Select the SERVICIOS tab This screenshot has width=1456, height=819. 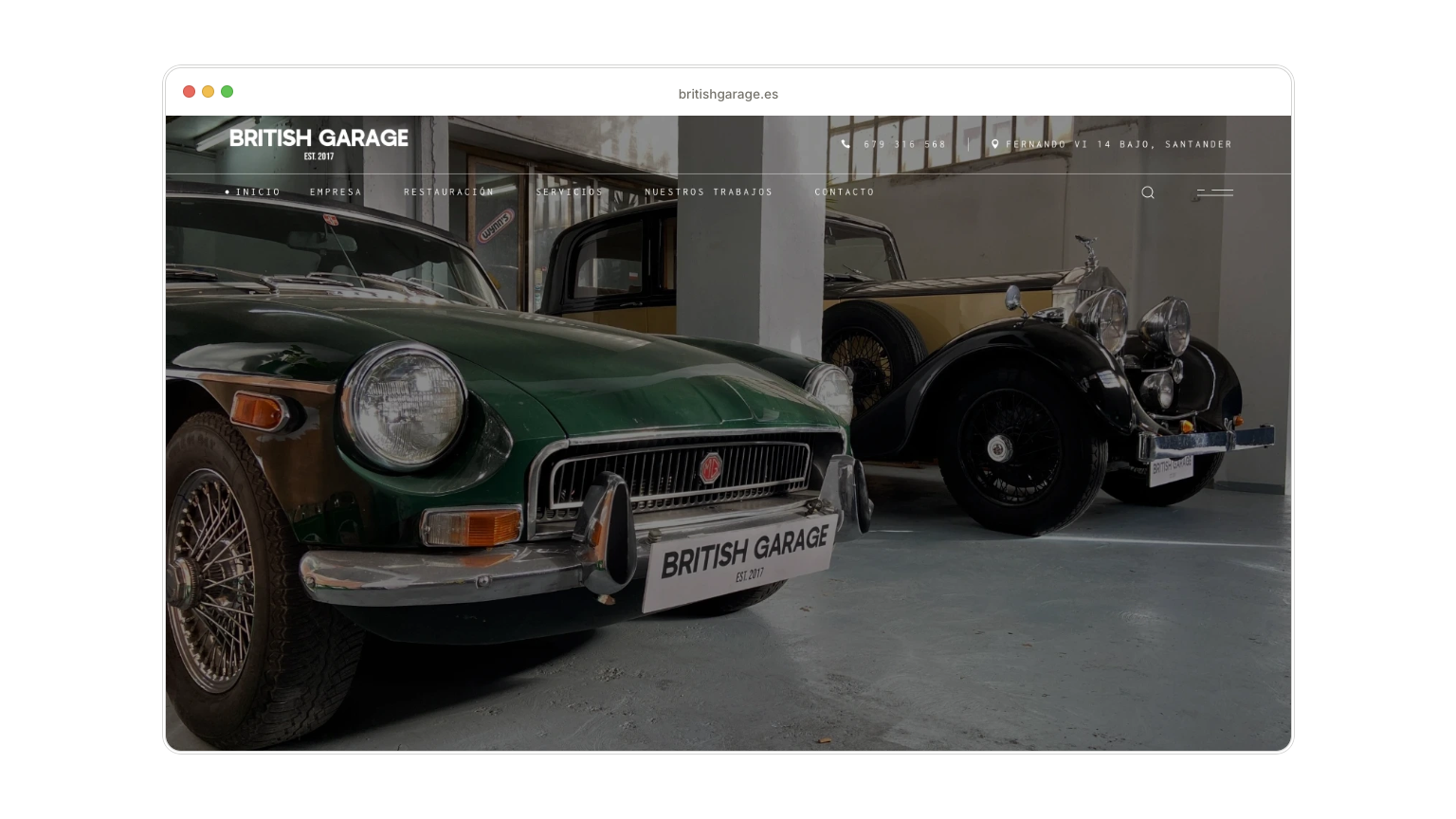[569, 191]
